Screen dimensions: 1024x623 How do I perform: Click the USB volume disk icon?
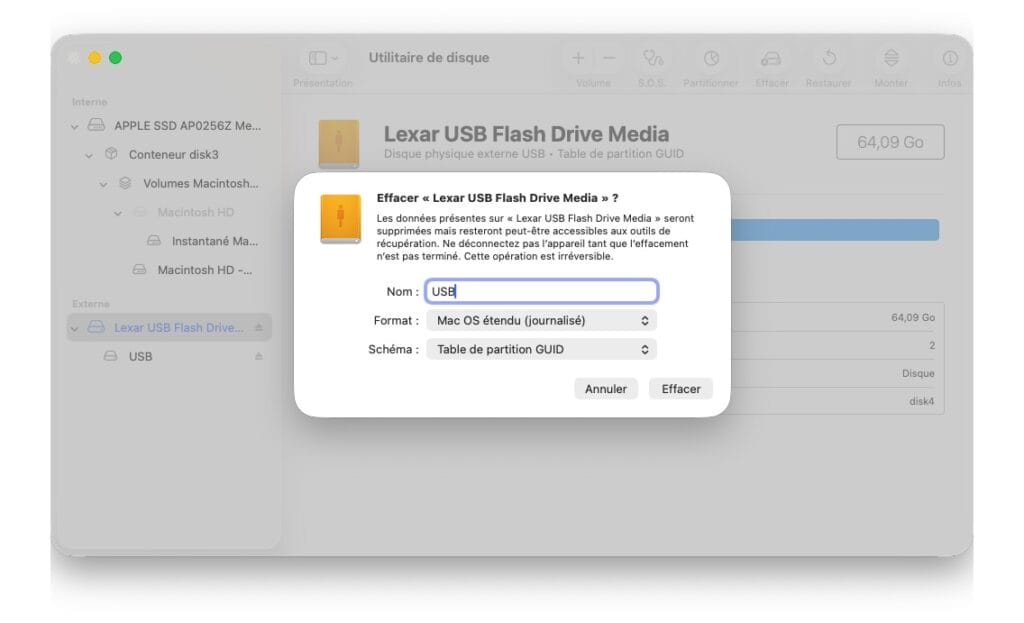click(x=110, y=356)
